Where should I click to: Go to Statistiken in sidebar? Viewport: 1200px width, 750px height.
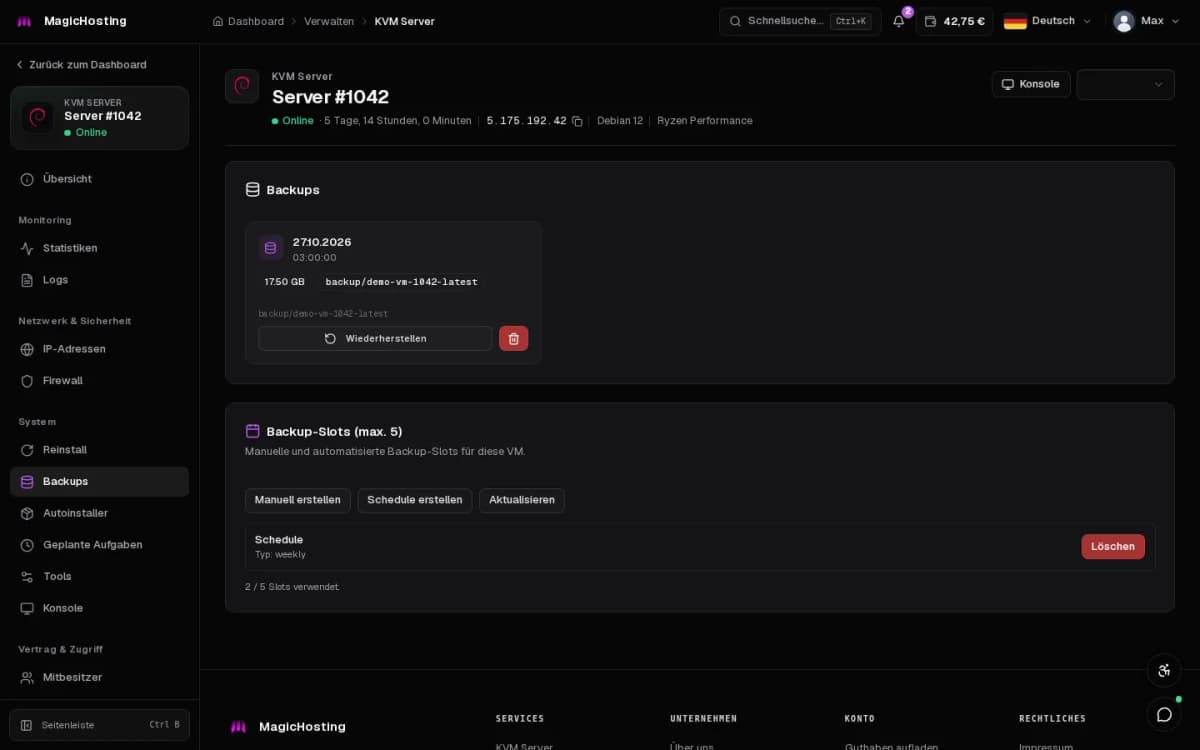click(99, 248)
